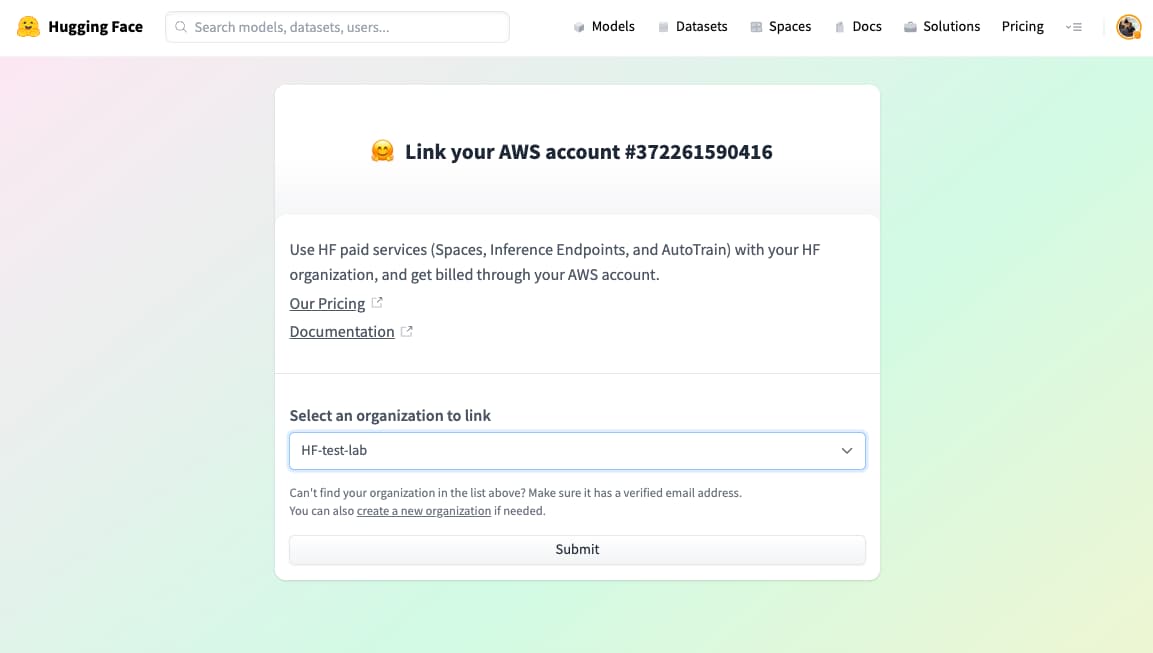Open the HF-test-lab organization dropdown

point(577,451)
